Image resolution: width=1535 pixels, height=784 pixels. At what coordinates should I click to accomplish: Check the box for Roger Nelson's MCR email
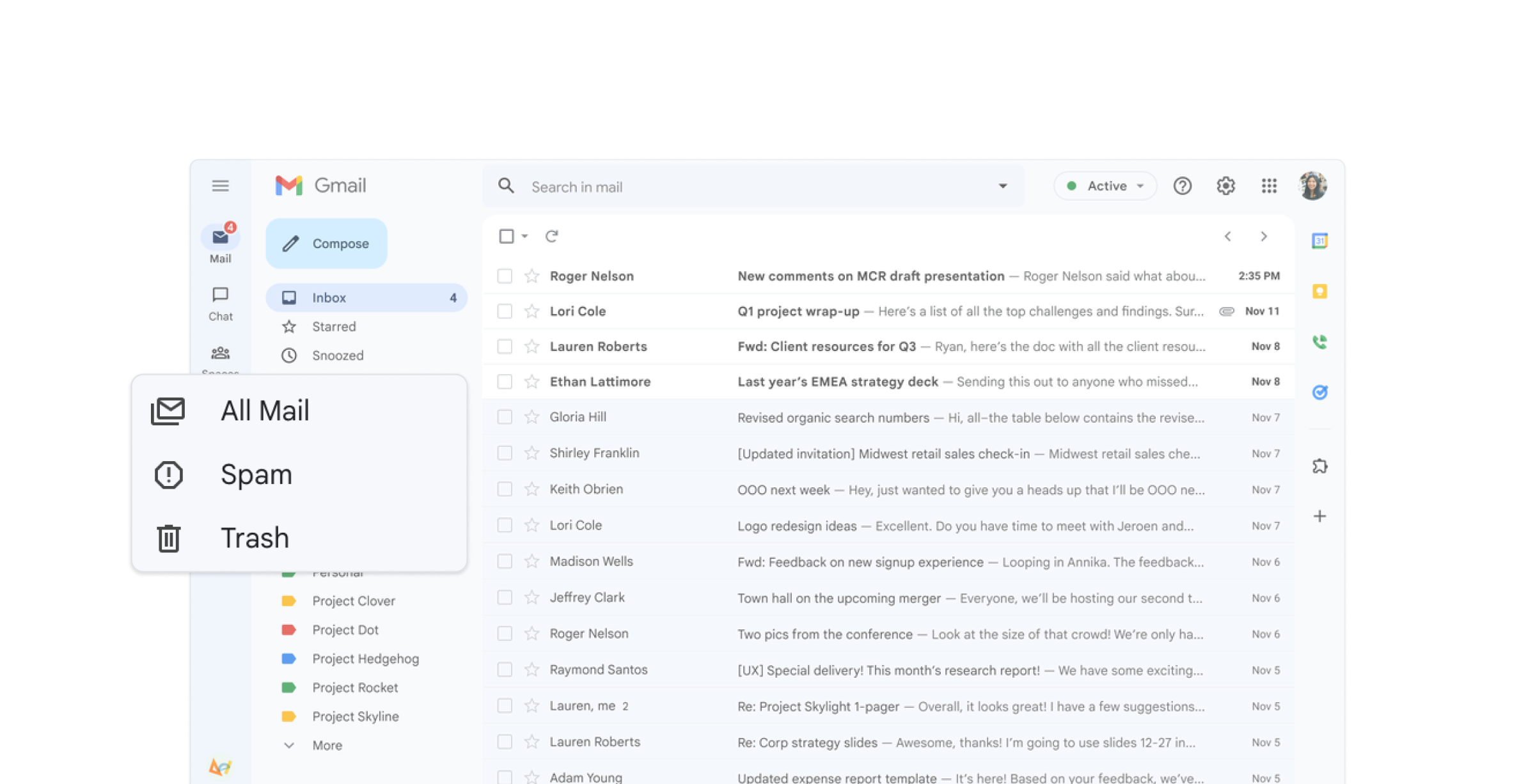(505, 276)
